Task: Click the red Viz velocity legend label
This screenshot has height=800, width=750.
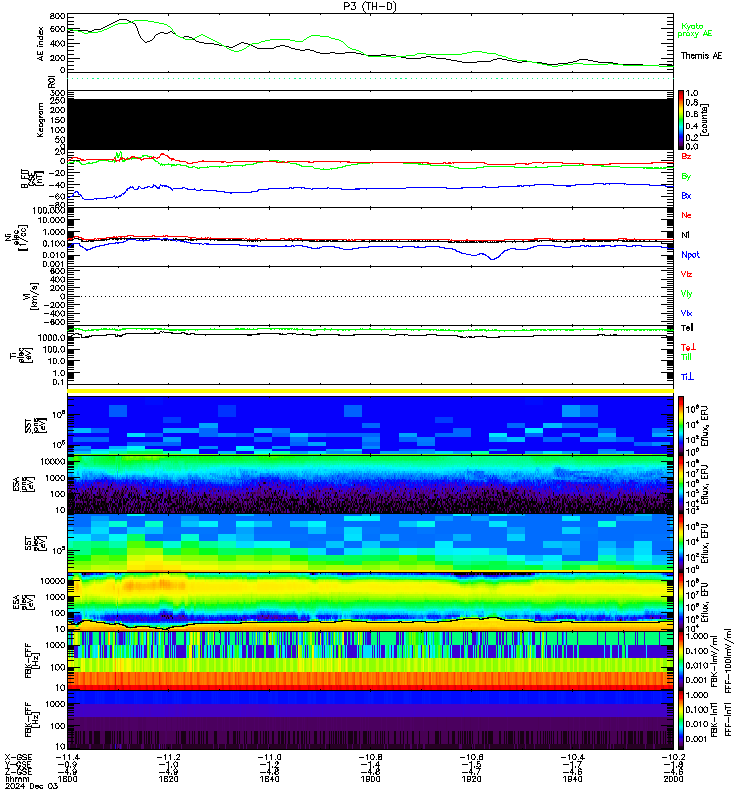Action: pyautogui.click(x=686, y=274)
